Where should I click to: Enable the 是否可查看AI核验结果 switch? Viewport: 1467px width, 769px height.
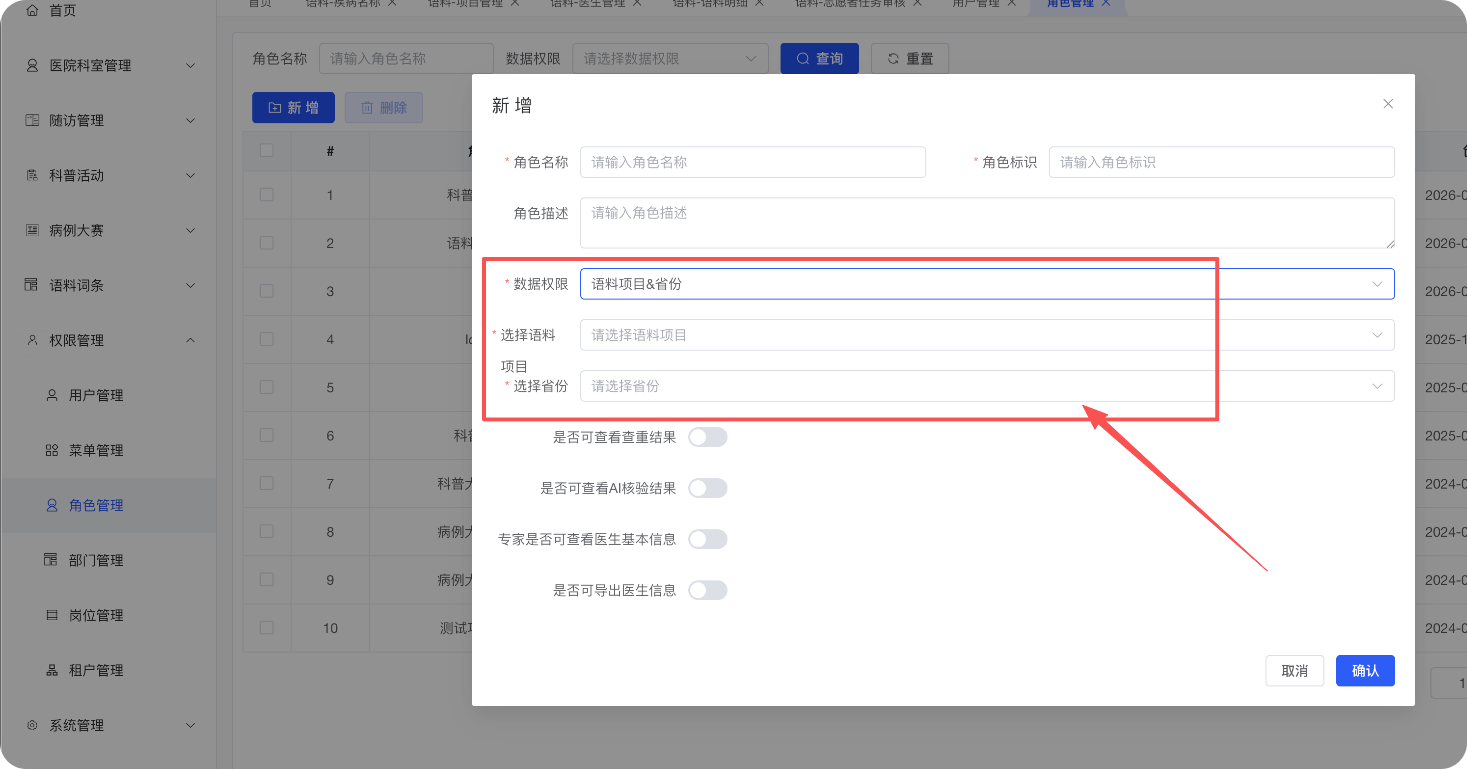pyautogui.click(x=707, y=488)
